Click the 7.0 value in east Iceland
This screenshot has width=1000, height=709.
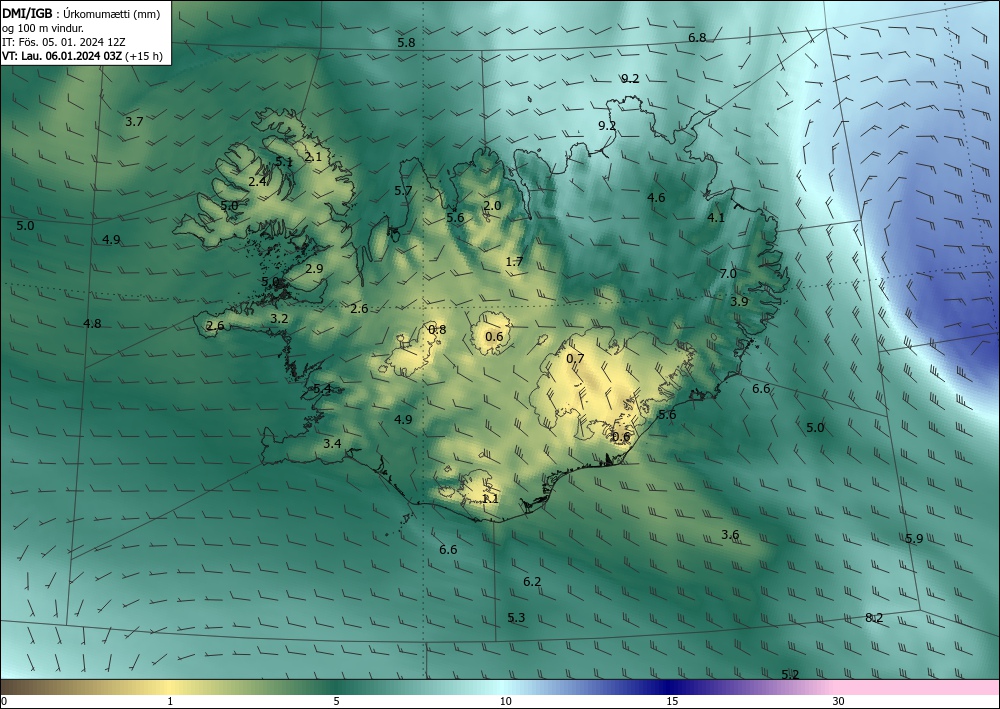pos(728,274)
